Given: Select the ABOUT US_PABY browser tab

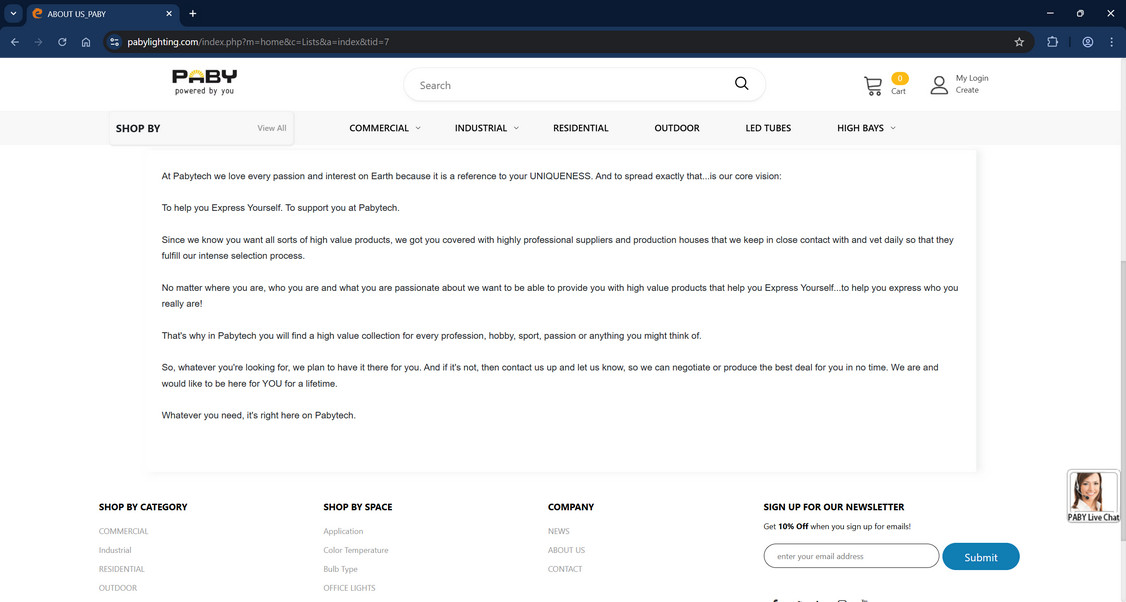Looking at the screenshot, I should click(101, 14).
